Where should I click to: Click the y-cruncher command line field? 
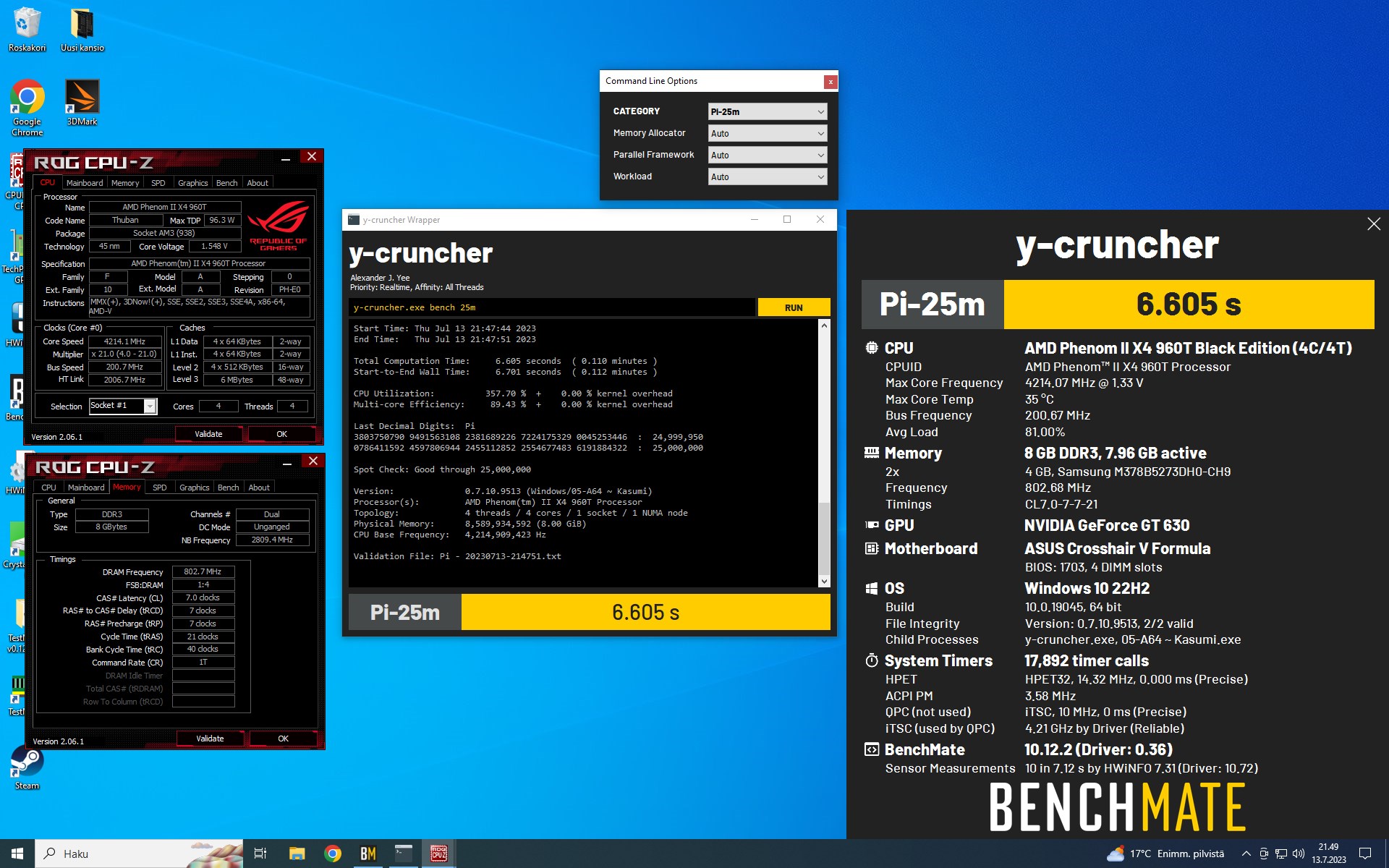pyautogui.click(x=552, y=307)
